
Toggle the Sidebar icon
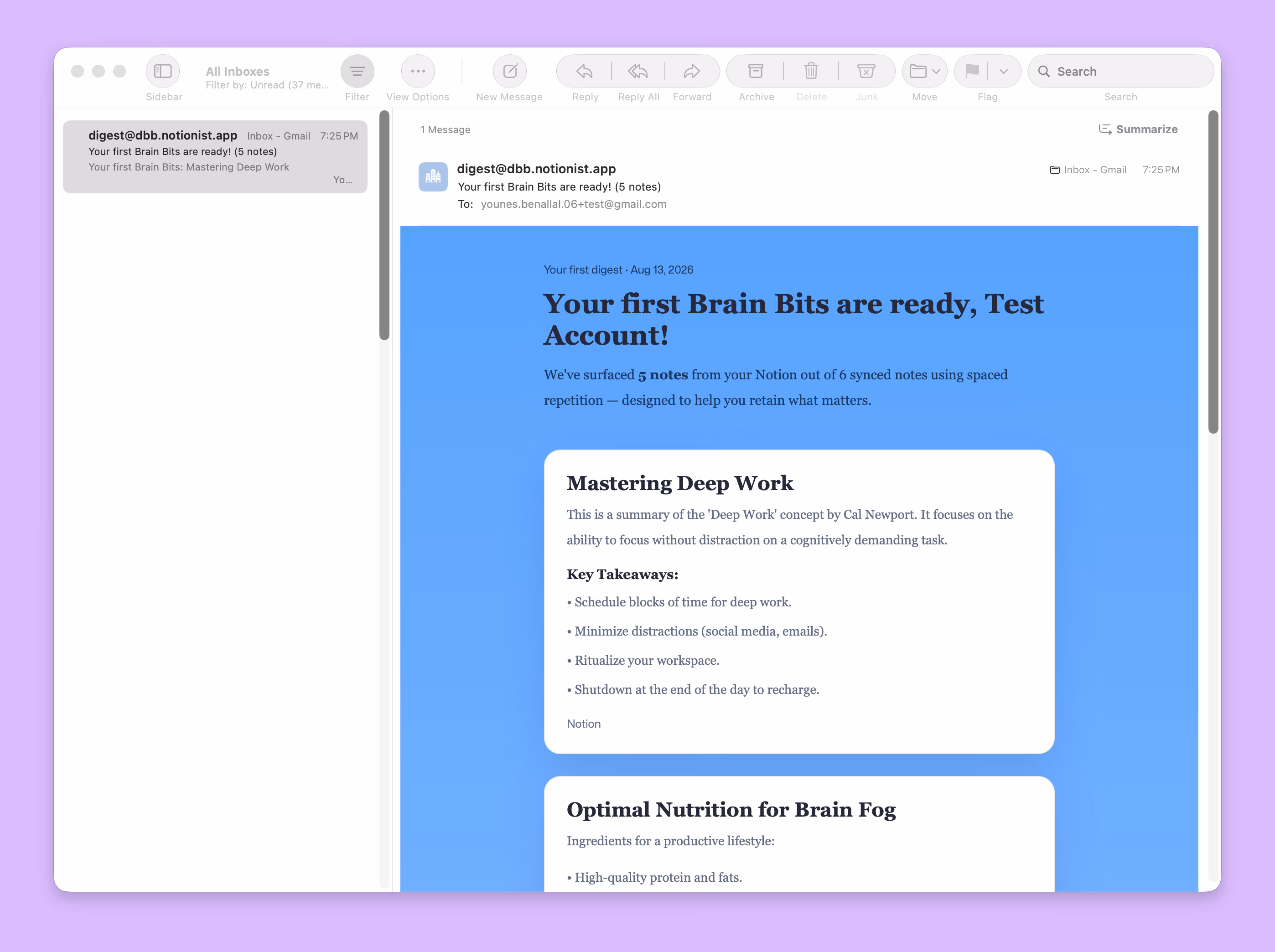pyautogui.click(x=163, y=72)
